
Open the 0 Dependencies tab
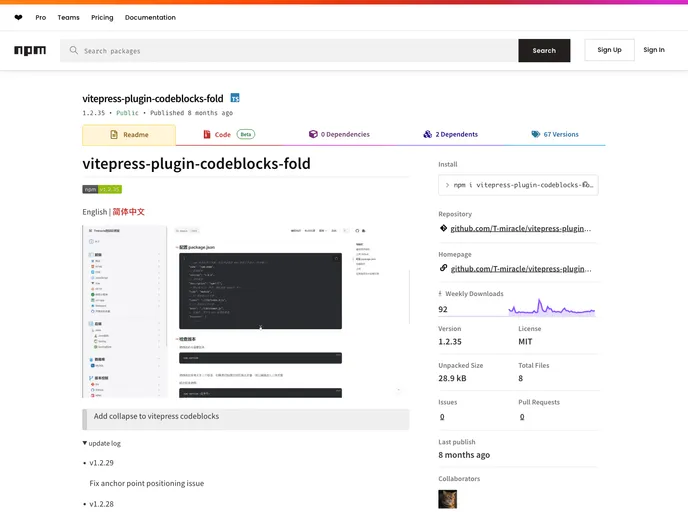tap(339, 134)
